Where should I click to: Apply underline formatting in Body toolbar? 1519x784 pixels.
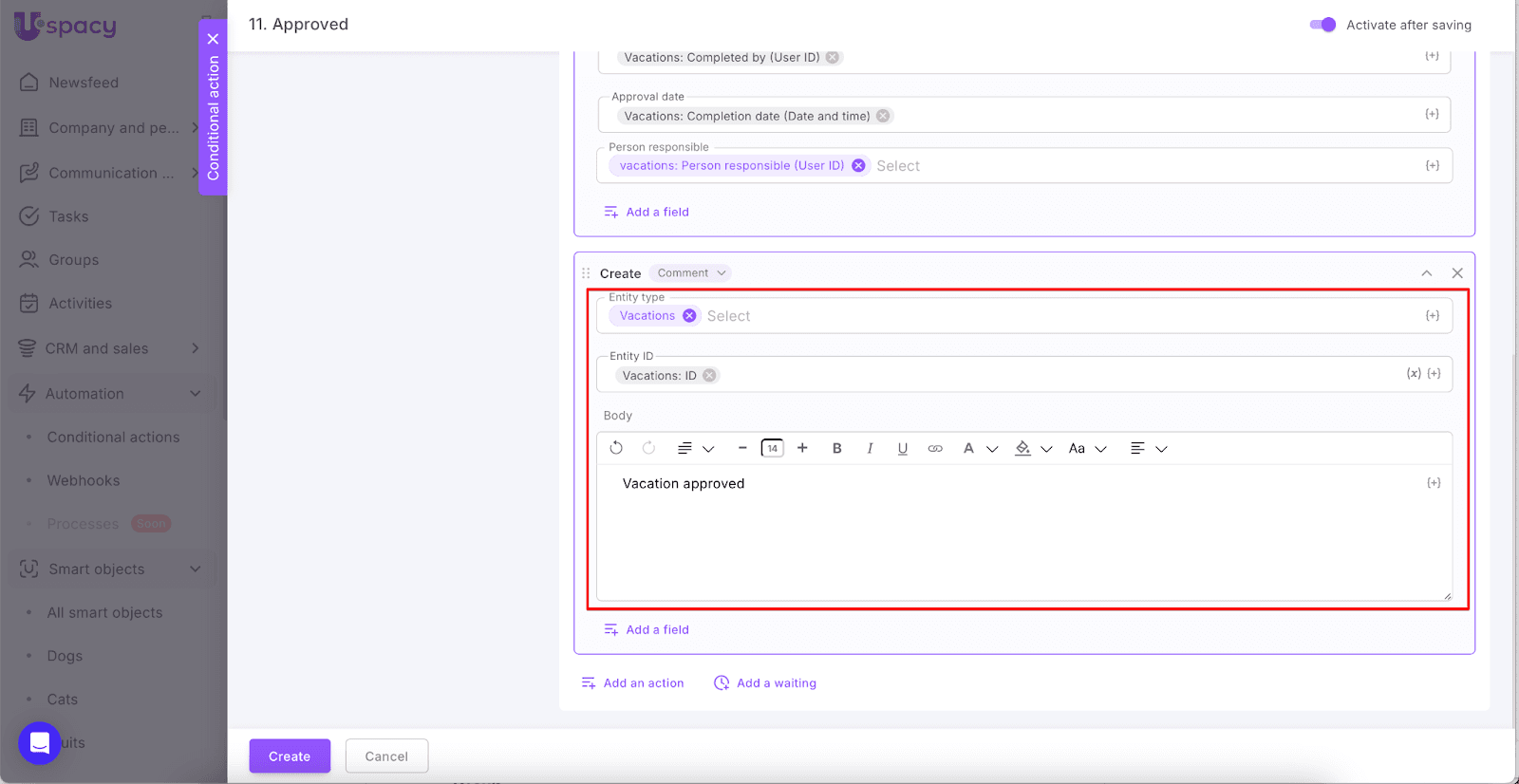[902, 448]
